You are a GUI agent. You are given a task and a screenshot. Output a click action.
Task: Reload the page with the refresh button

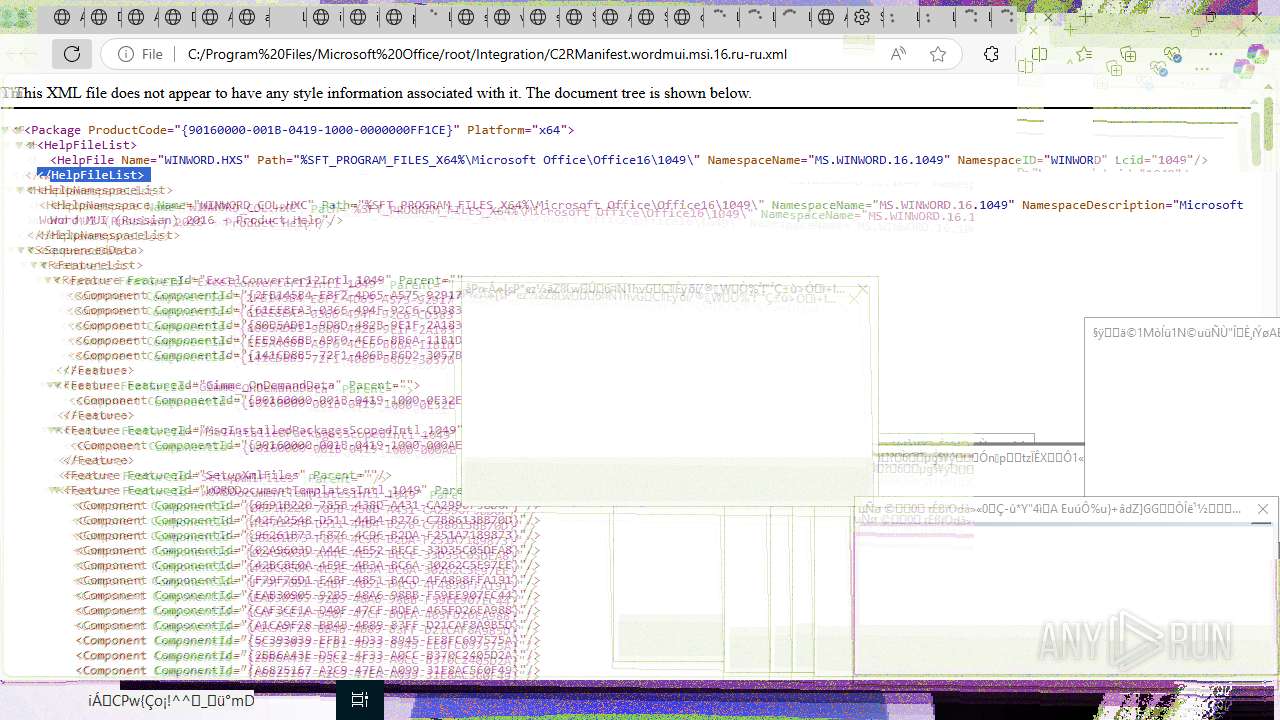click(72, 54)
